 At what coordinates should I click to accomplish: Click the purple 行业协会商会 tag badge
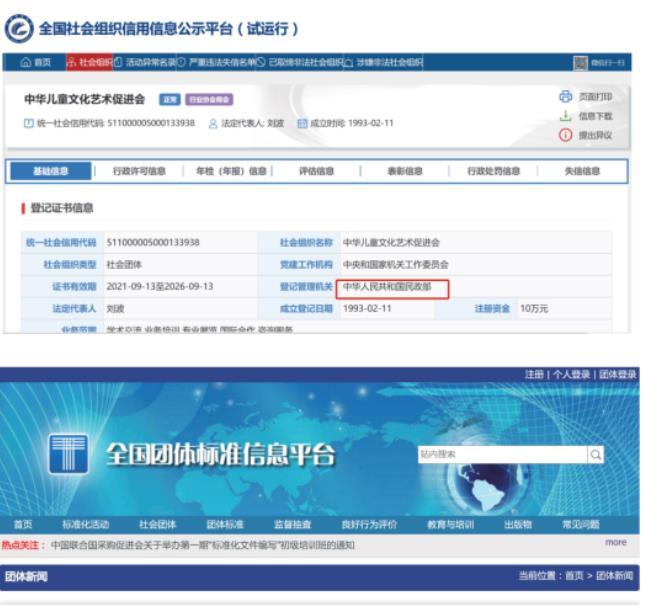point(209,100)
